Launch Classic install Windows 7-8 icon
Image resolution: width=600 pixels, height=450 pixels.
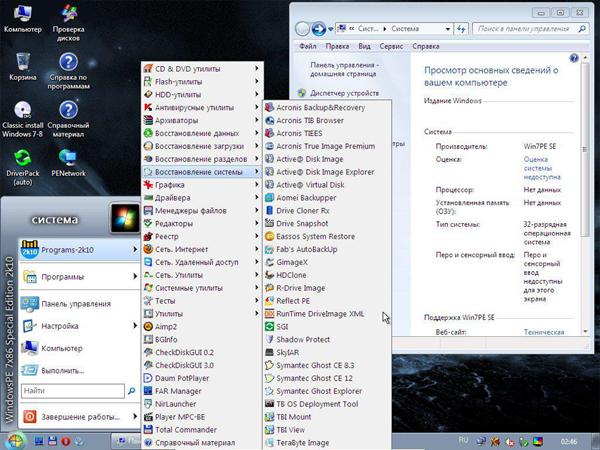coord(23,119)
